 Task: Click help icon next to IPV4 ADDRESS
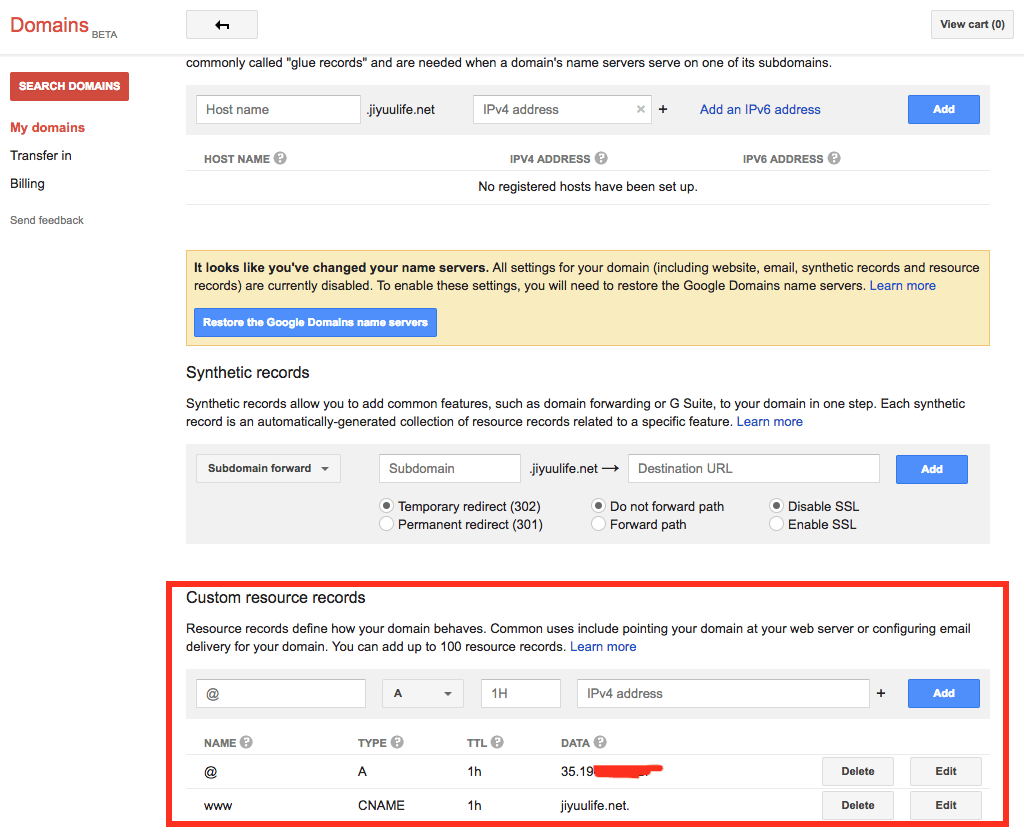[601, 158]
